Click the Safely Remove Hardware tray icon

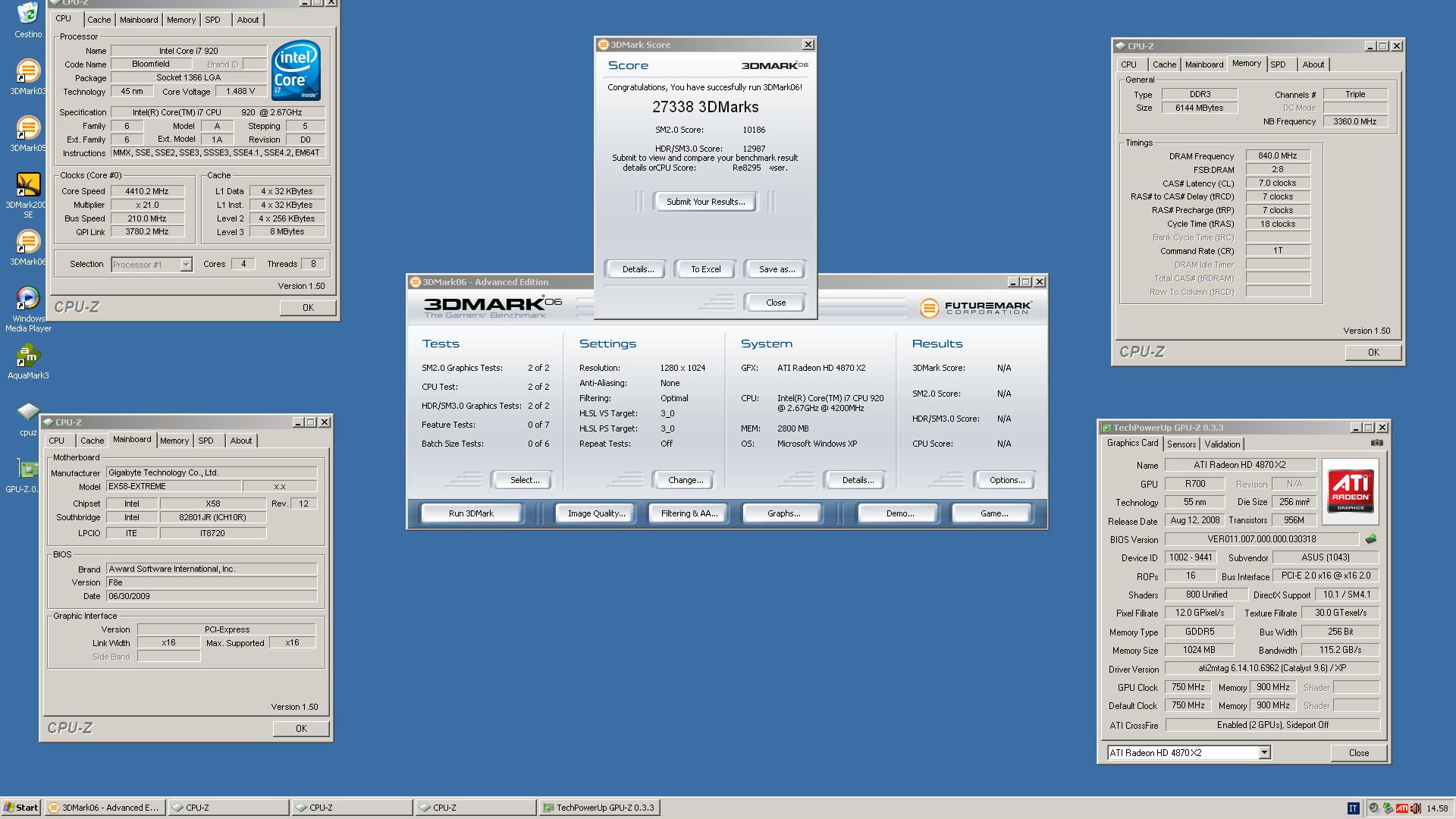tap(1388, 808)
